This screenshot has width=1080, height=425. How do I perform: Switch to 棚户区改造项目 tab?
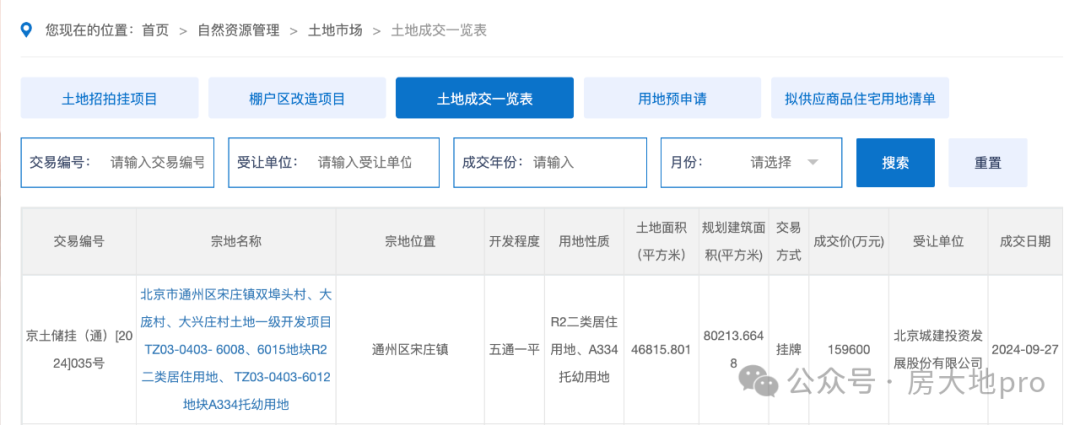pyautogui.click(x=297, y=98)
